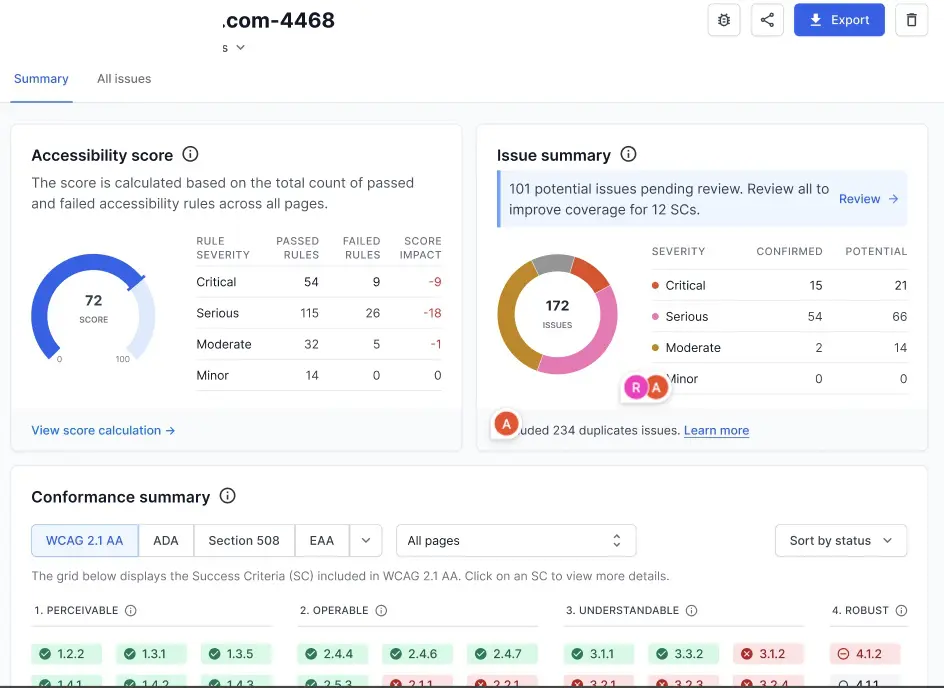Open success criterion 4.1.2
The width and height of the screenshot is (944, 688).
pos(865,654)
